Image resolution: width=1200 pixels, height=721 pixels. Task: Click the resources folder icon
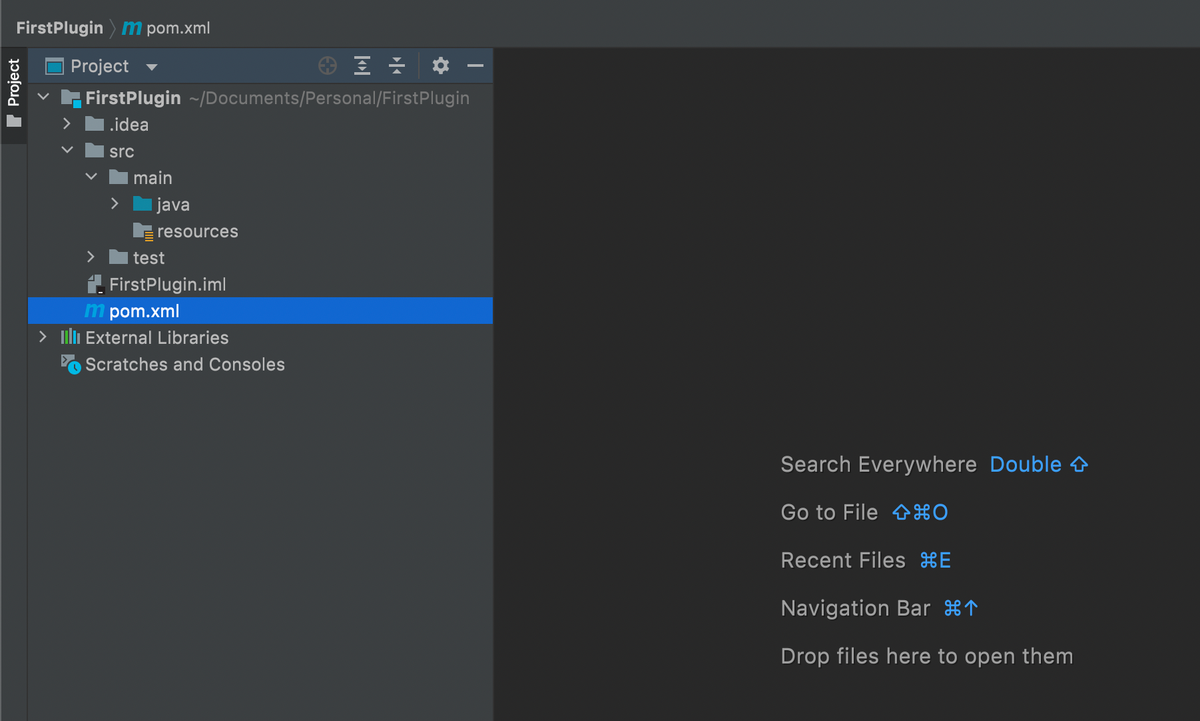pos(143,231)
